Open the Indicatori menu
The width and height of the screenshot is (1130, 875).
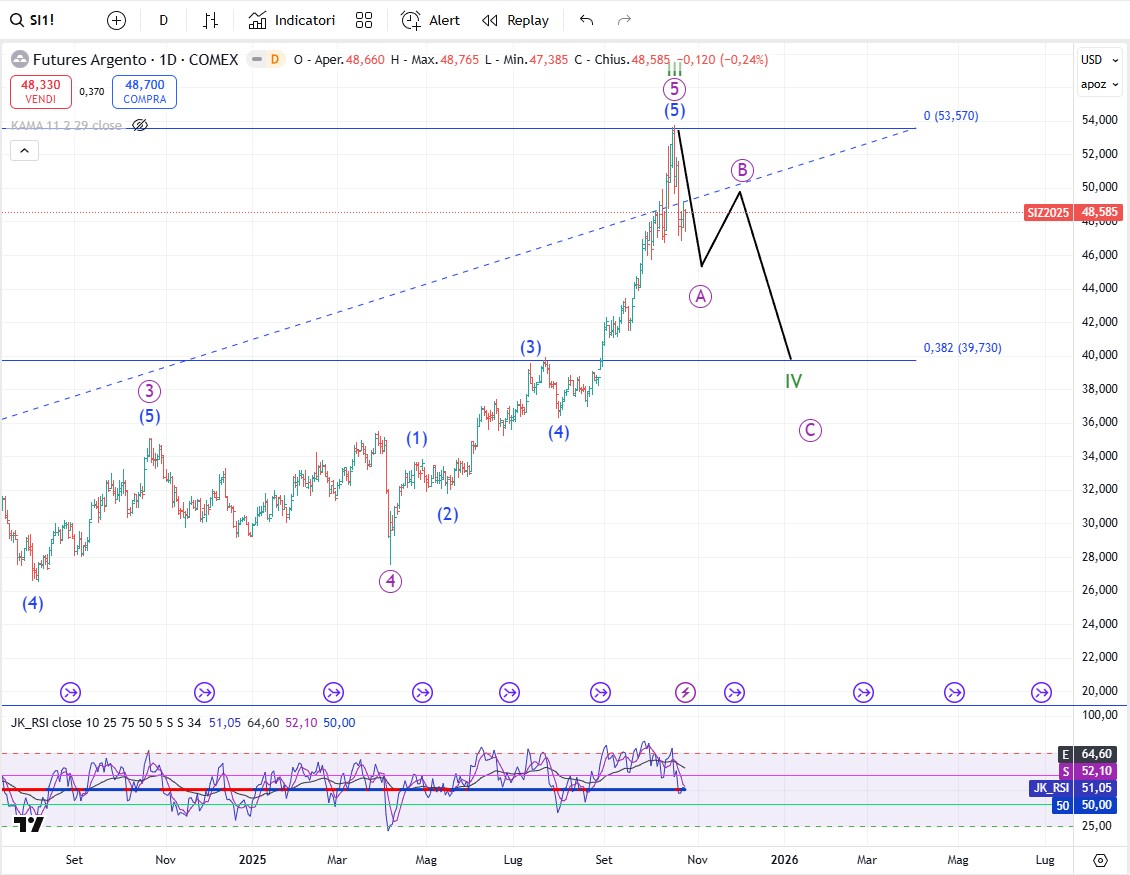tap(292, 20)
